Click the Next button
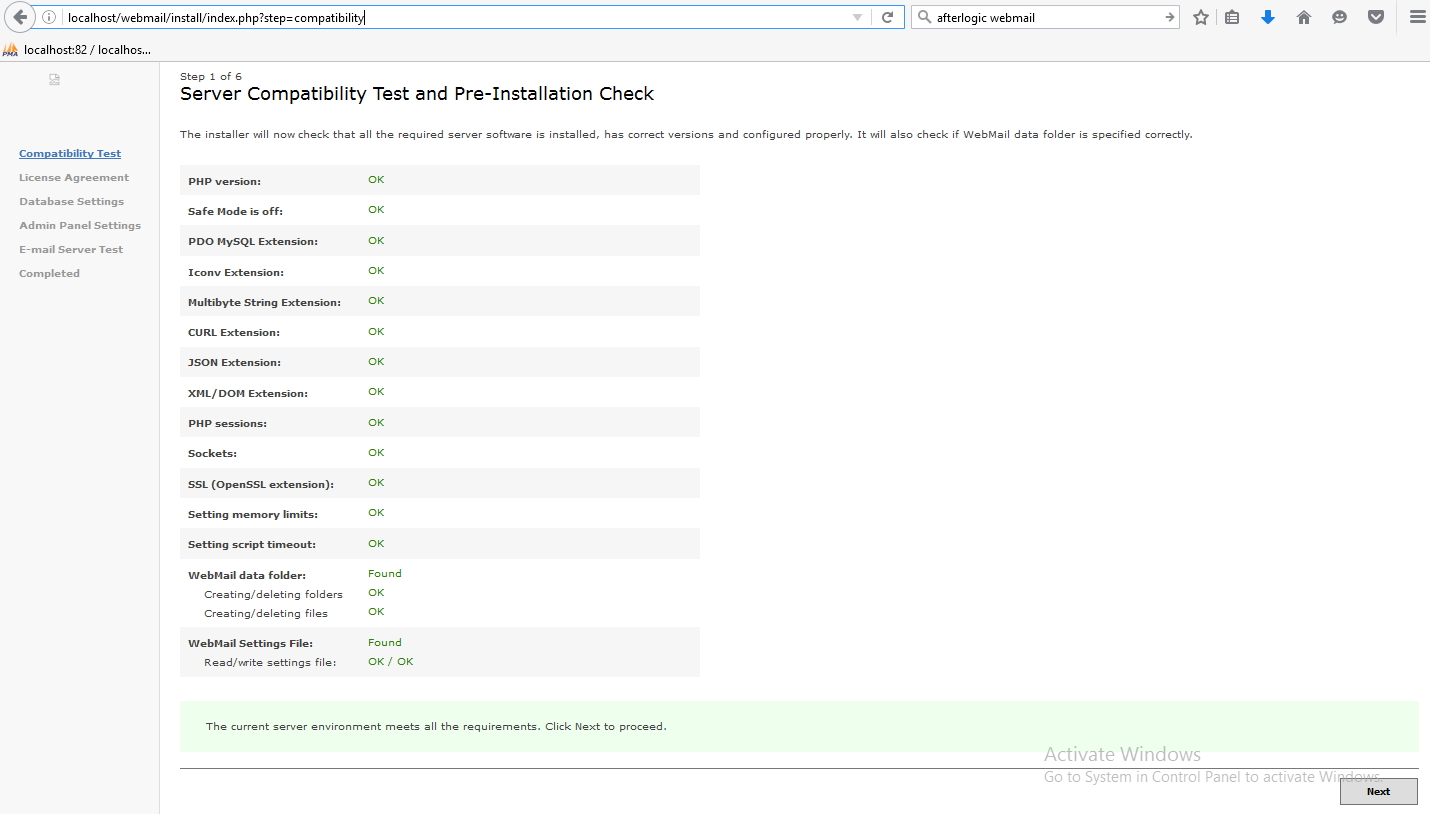The width and height of the screenshot is (1430, 814). pos(1379,791)
